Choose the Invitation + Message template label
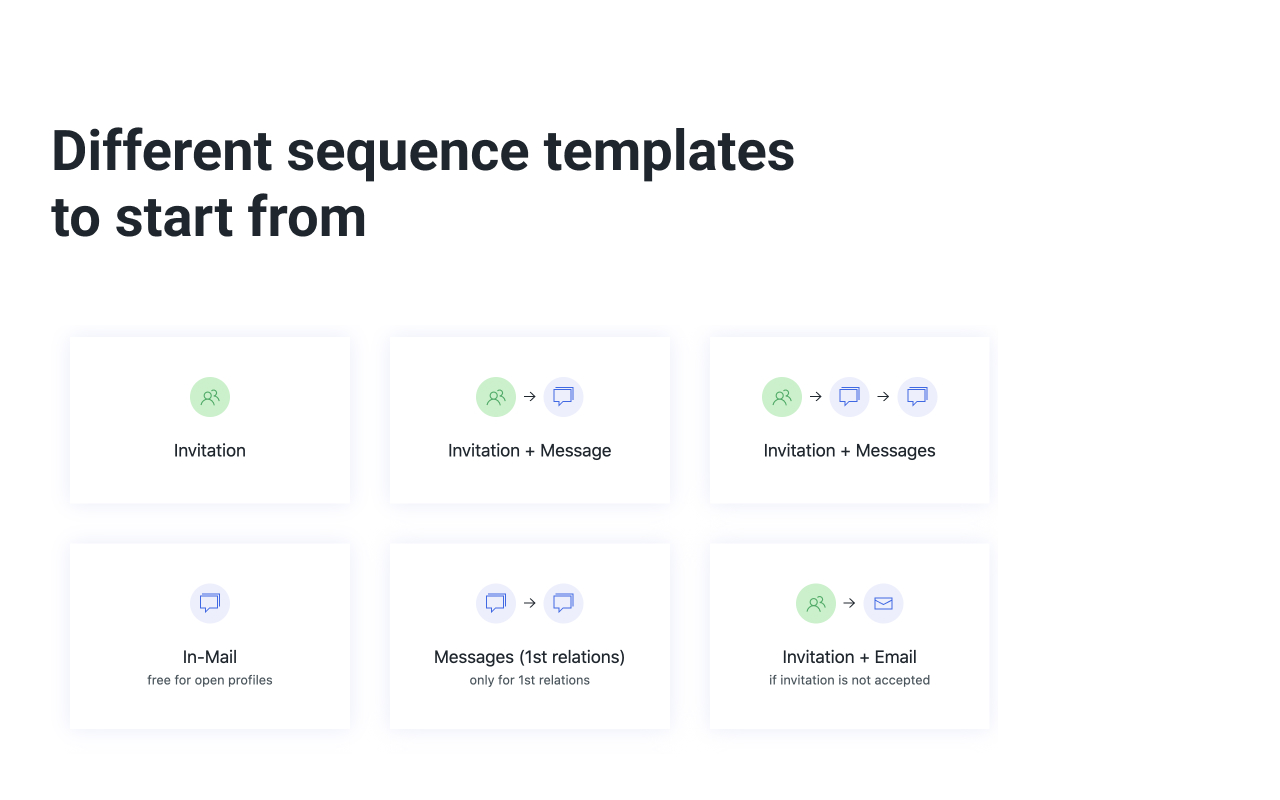Viewport: 1280px width, 800px height. point(529,451)
